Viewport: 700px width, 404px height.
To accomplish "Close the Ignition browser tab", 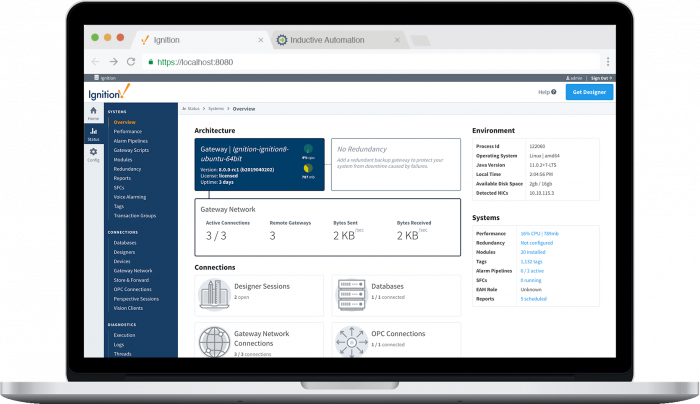I will (261, 40).
